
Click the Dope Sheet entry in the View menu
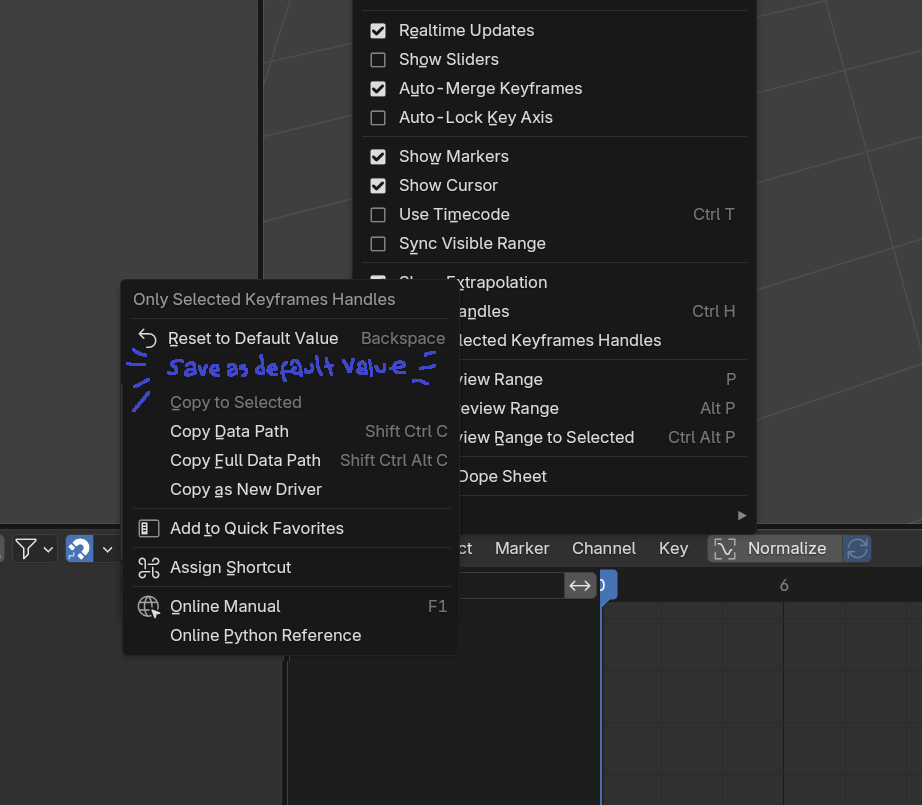pyautogui.click(x=603, y=476)
